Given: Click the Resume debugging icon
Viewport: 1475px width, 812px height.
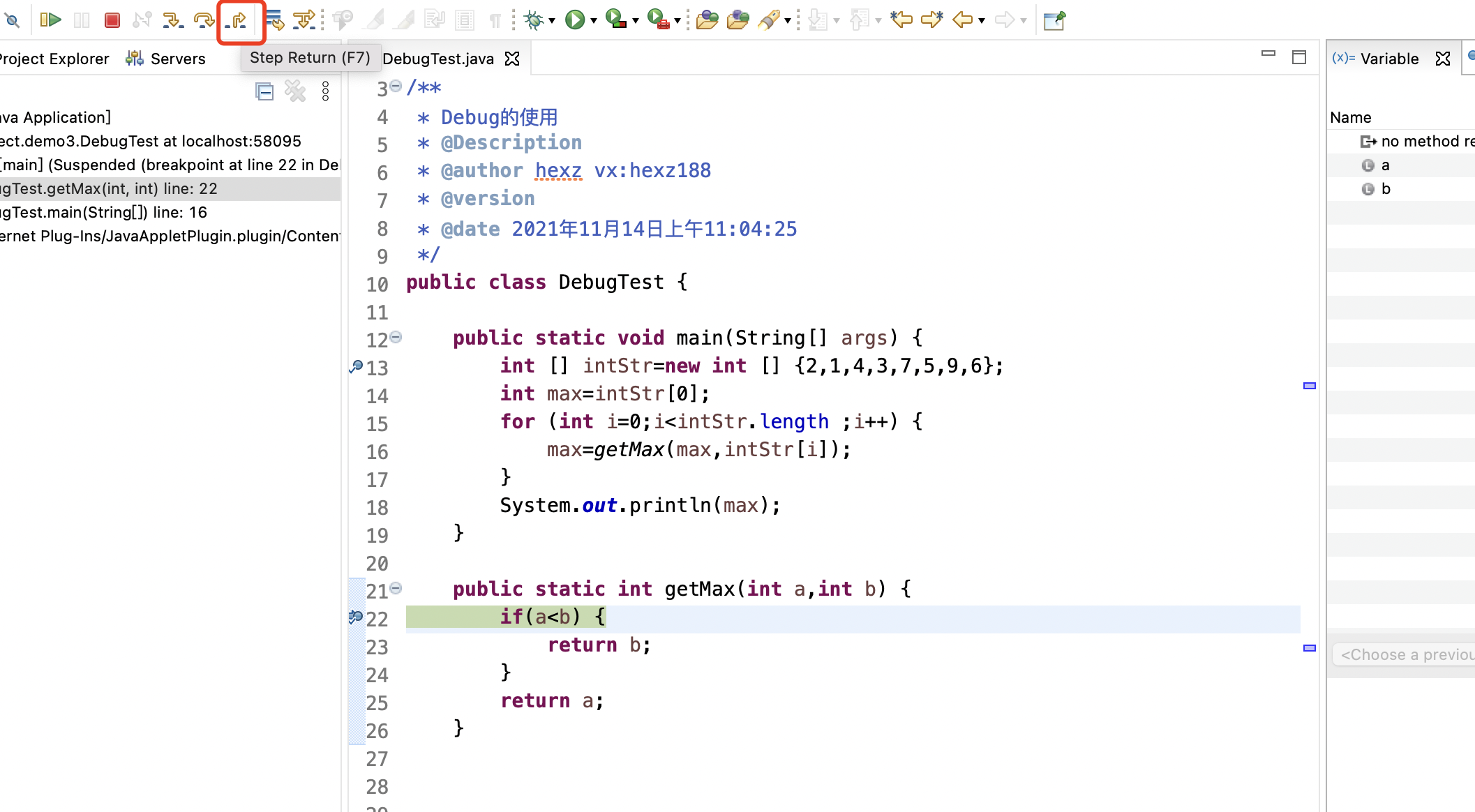Looking at the screenshot, I should click(50, 20).
